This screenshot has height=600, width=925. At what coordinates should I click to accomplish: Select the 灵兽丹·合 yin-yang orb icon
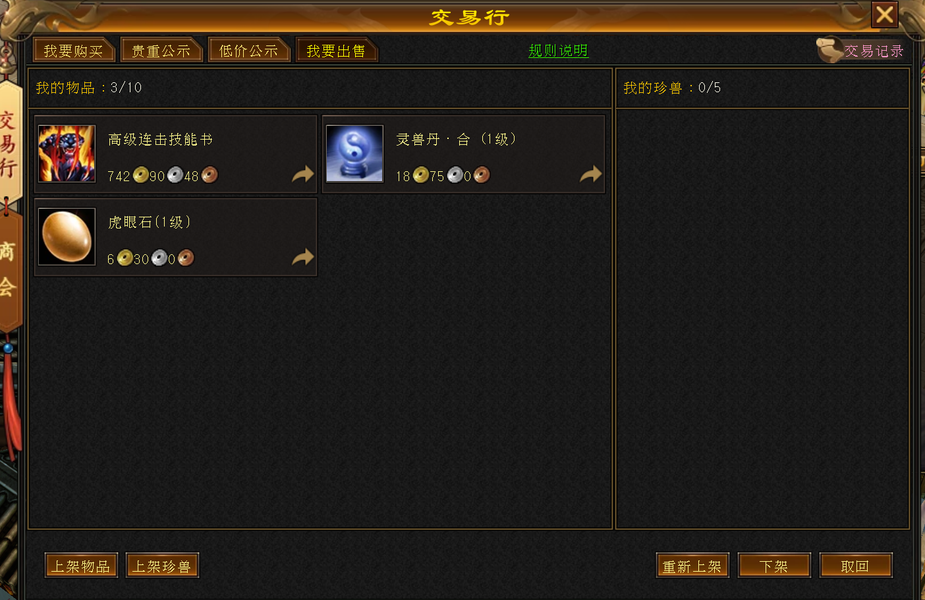pos(355,153)
